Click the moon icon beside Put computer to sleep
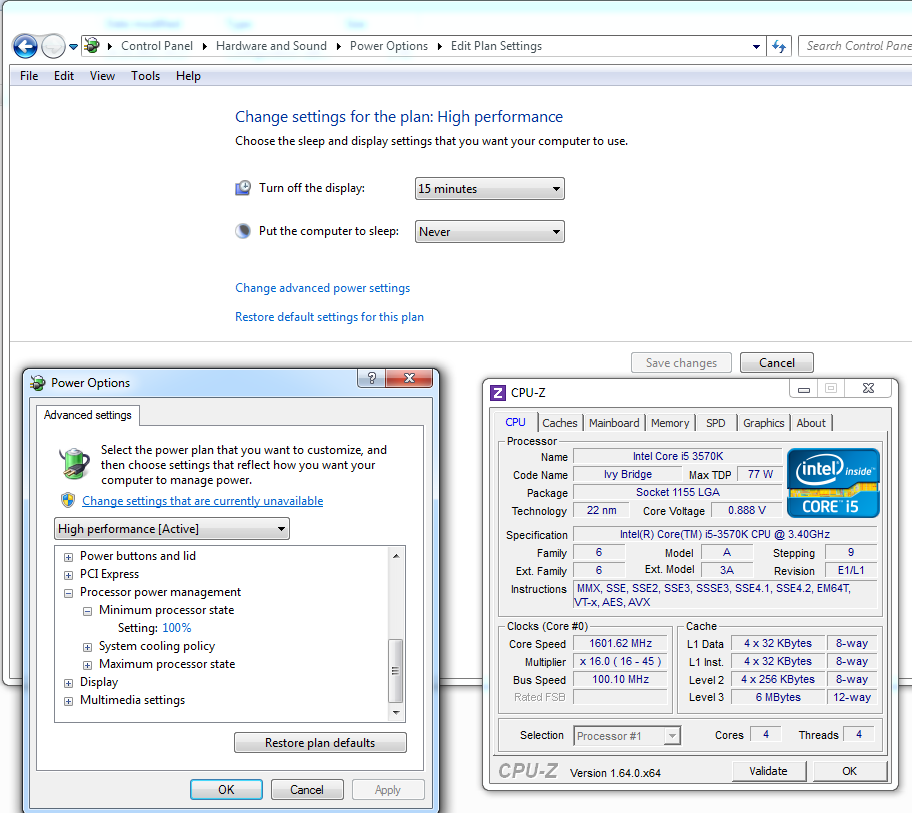Viewport: 912px width, 813px height. (x=243, y=231)
